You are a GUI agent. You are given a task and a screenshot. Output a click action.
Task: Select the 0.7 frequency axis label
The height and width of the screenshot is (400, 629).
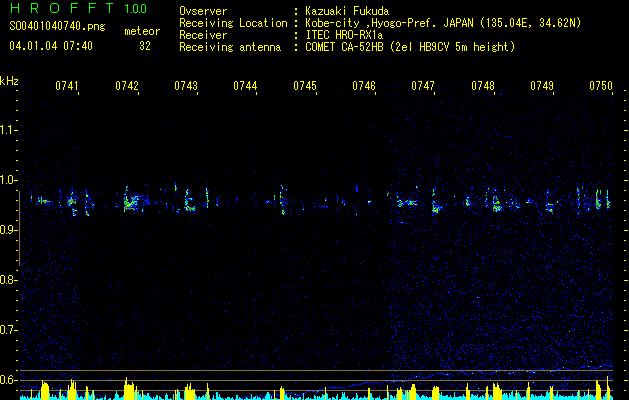click(9, 330)
